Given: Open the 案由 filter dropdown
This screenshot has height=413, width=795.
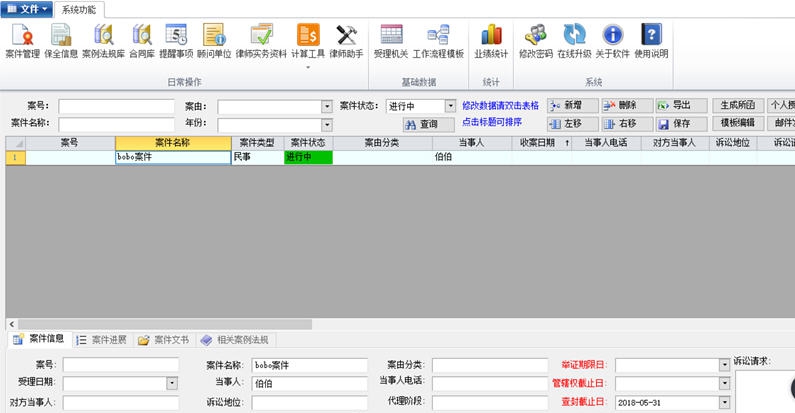Looking at the screenshot, I should (x=327, y=106).
